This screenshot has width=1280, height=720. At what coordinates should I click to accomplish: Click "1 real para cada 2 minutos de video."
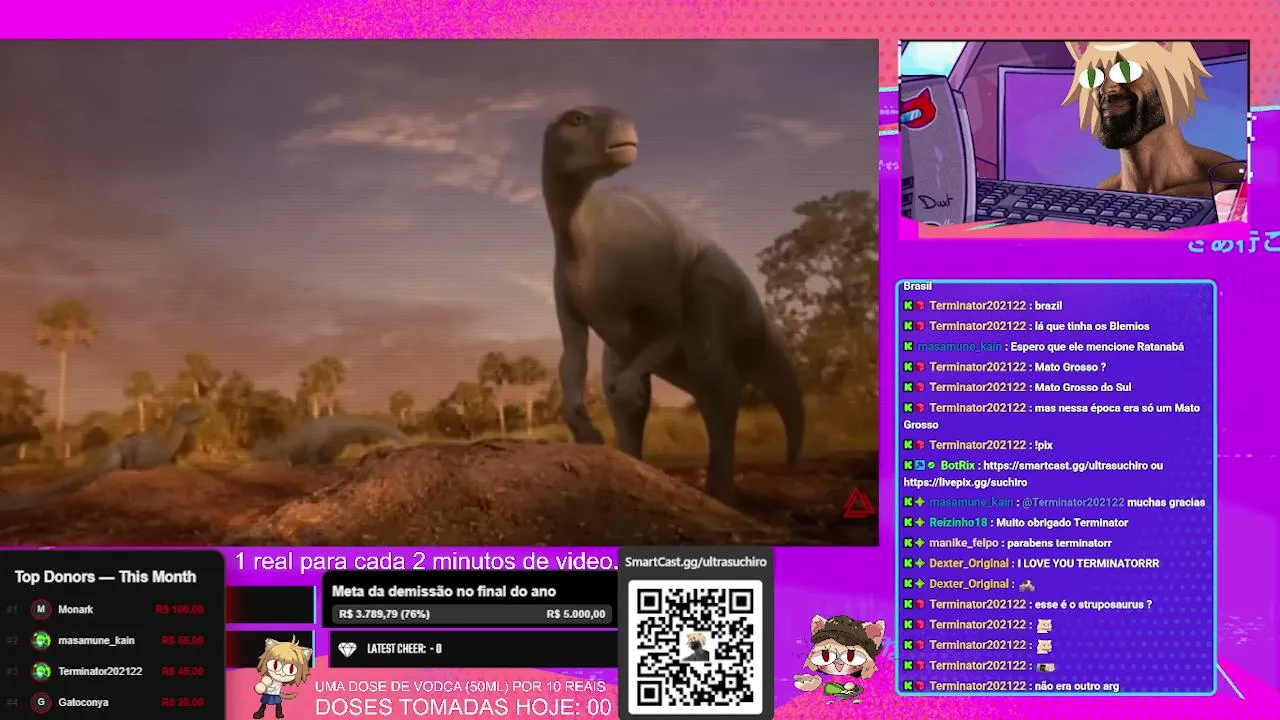[427, 561]
